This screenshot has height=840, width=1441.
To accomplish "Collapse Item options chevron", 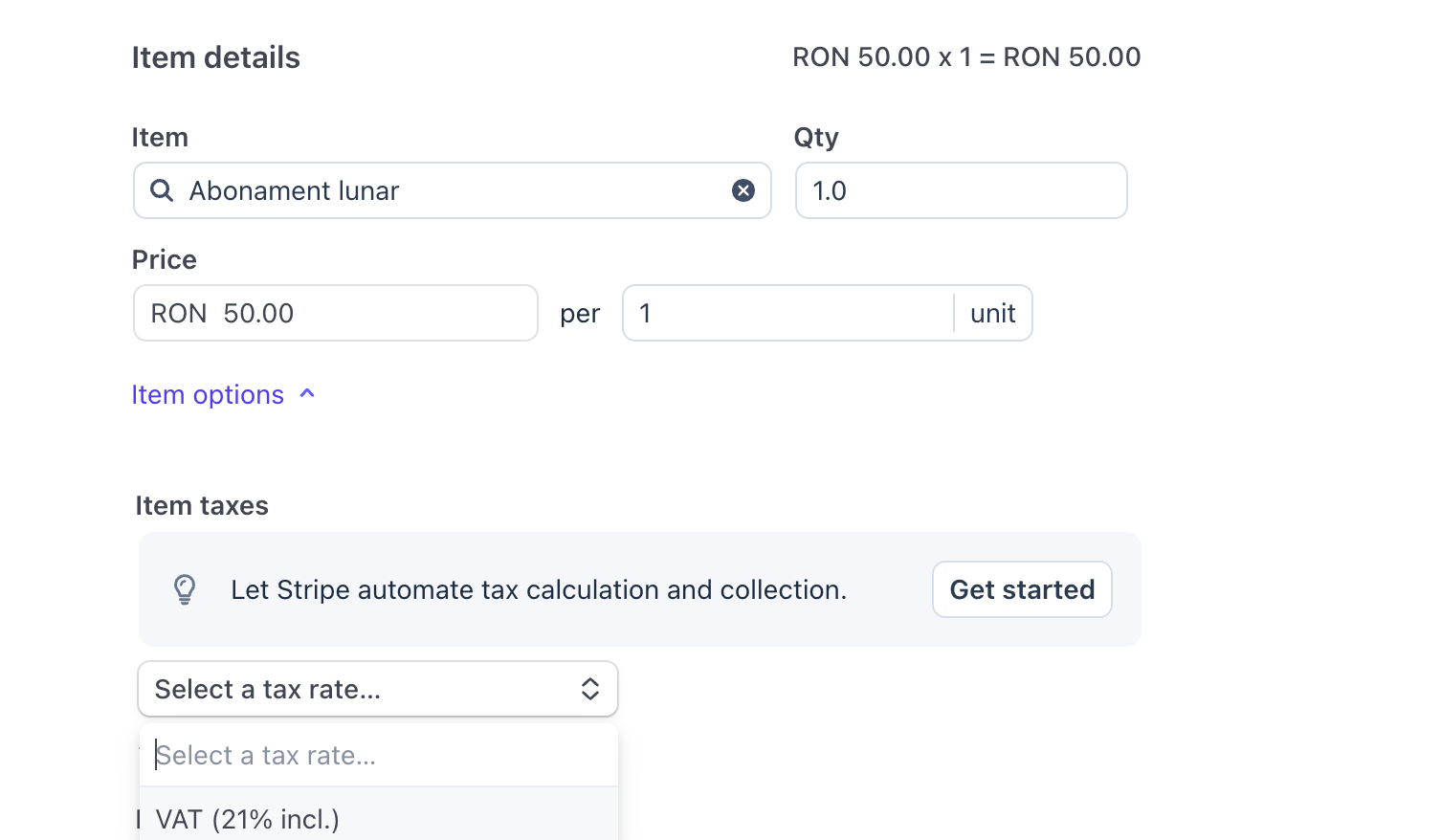I will (307, 393).
